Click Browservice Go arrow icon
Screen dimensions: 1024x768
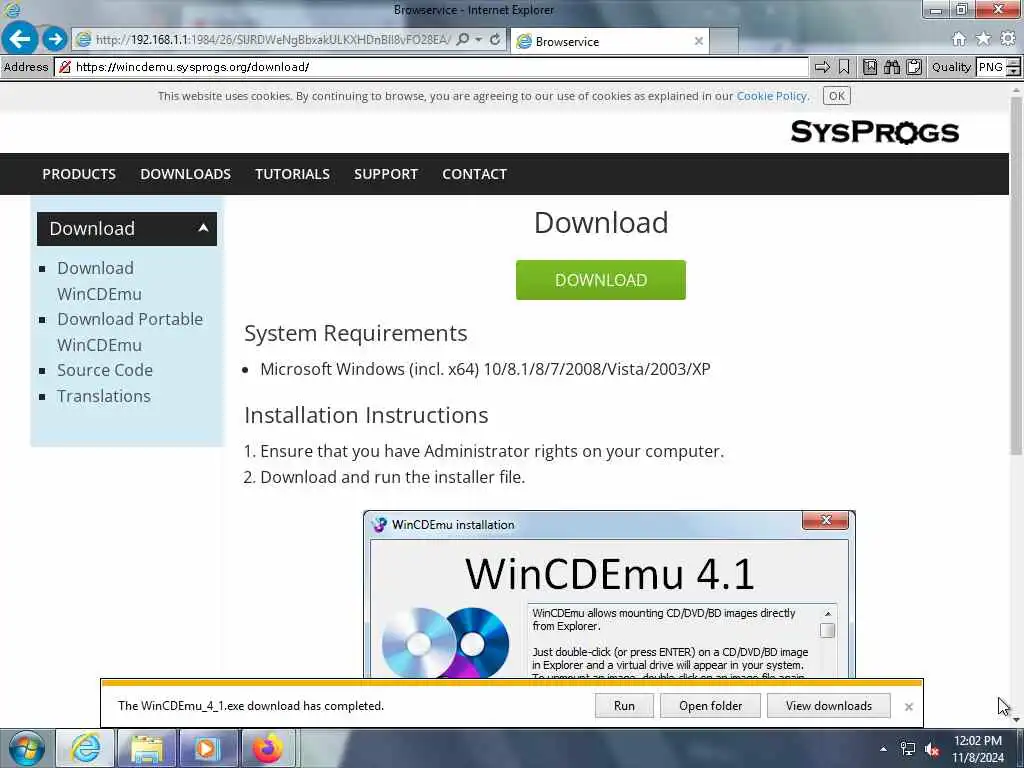point(822,67)
